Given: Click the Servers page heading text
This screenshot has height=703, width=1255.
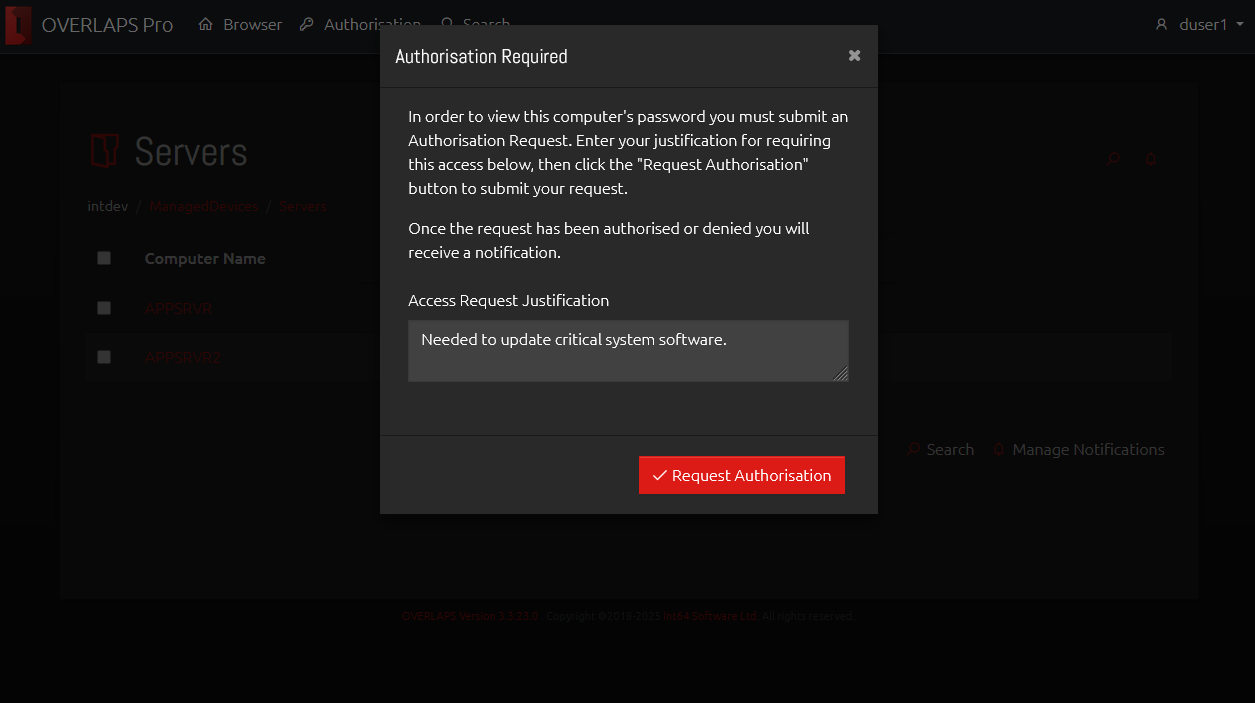Looking at the screenshot, I should click(x=191, y=151).
